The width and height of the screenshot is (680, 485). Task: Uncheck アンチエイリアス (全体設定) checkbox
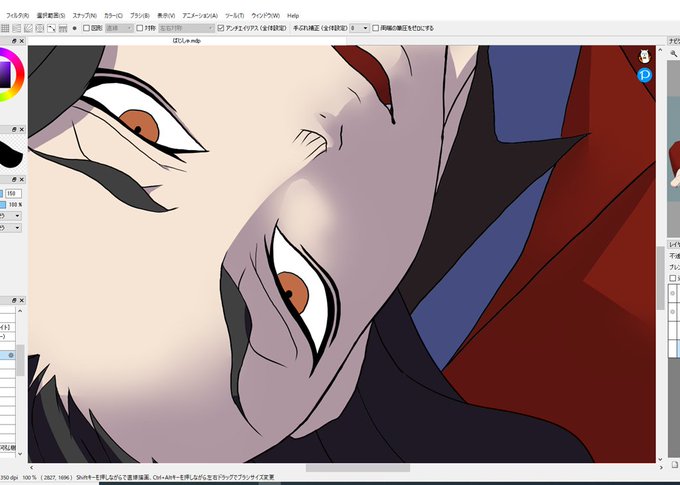coord(221,28)
